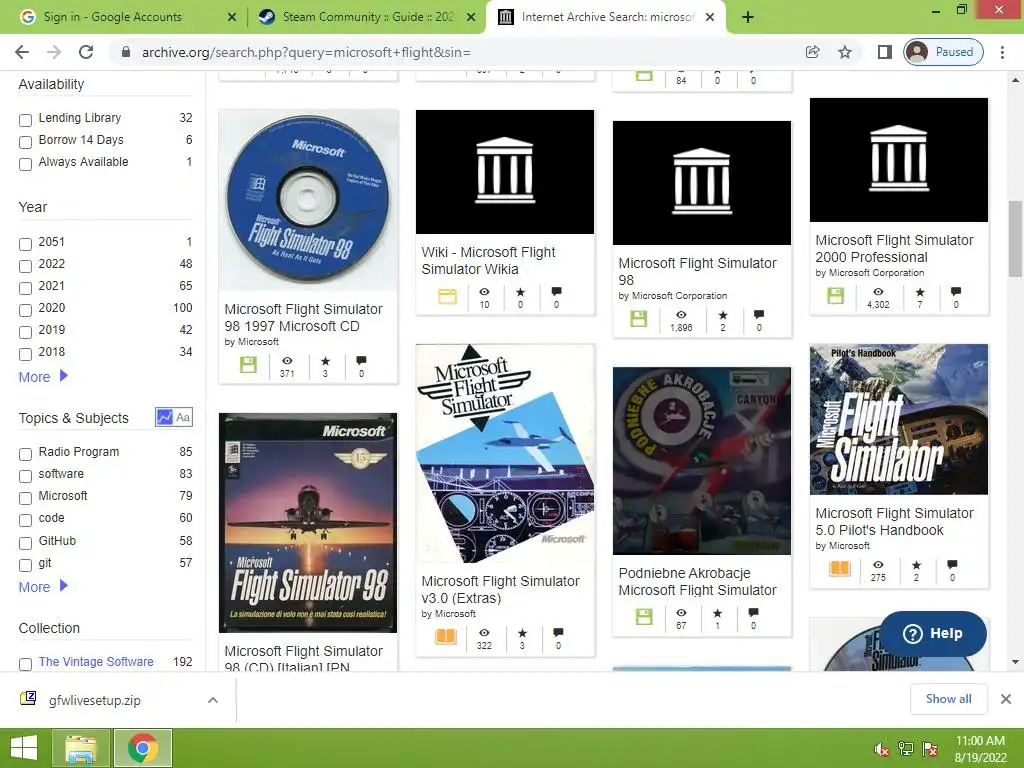Open Microsoft Flight Simulator 2000 Professional

(894, 249)
